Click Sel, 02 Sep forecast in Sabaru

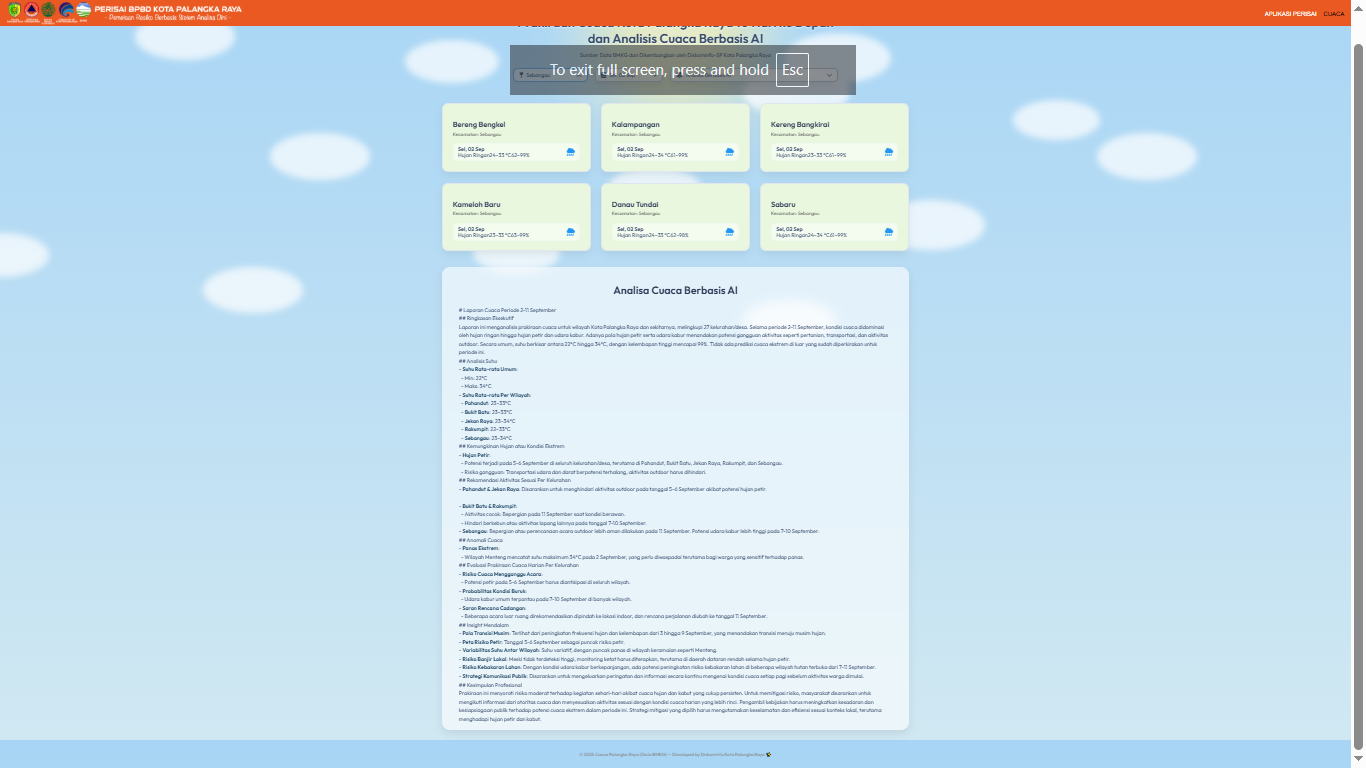835,232
